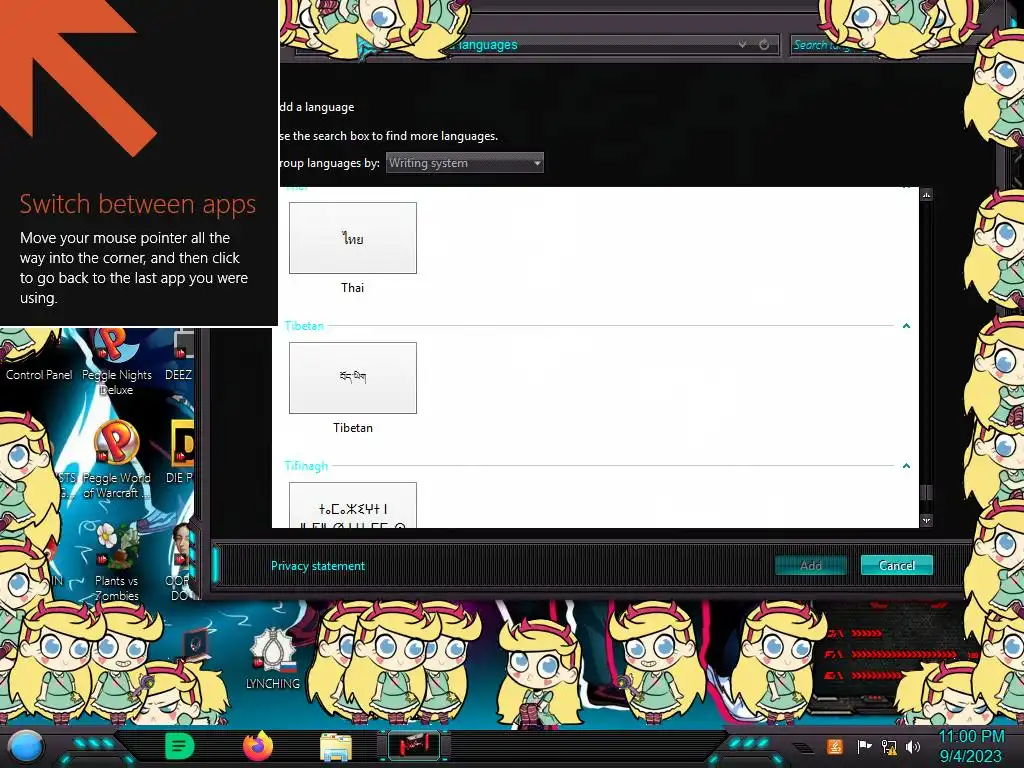Click the language list scrollbar thumb
The height and width of the screenshot is (768, 1024).
tap(926, 492)
